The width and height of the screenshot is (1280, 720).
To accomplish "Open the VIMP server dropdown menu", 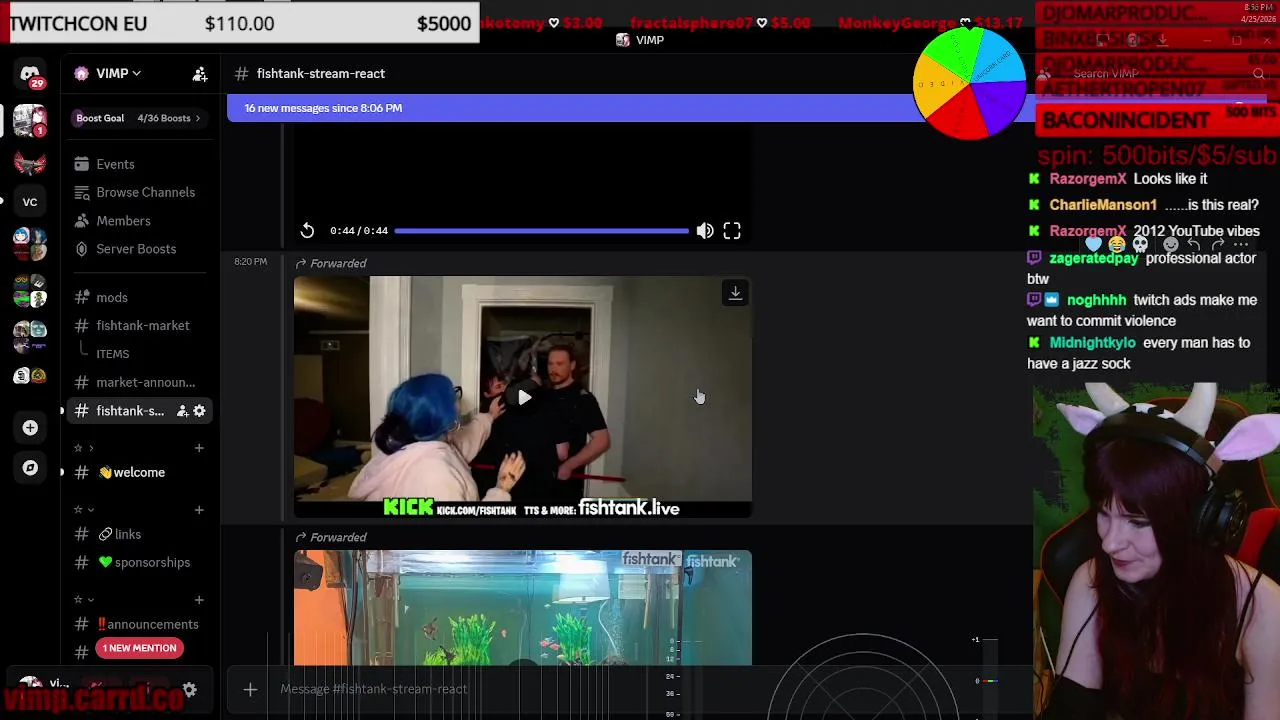I will pos(118,74).
